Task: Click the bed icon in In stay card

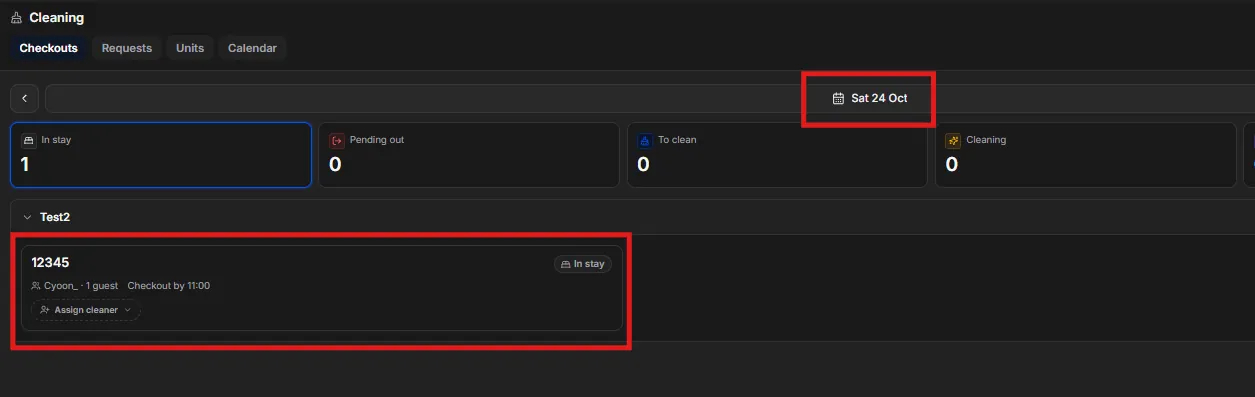Action: (x=28, y=141)
